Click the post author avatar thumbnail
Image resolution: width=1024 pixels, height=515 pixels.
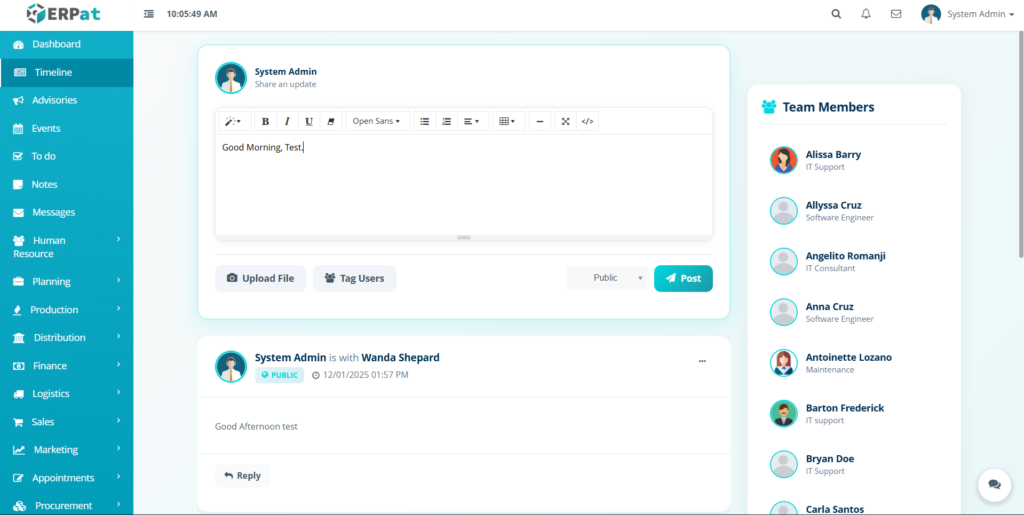[x=231, y=366]
